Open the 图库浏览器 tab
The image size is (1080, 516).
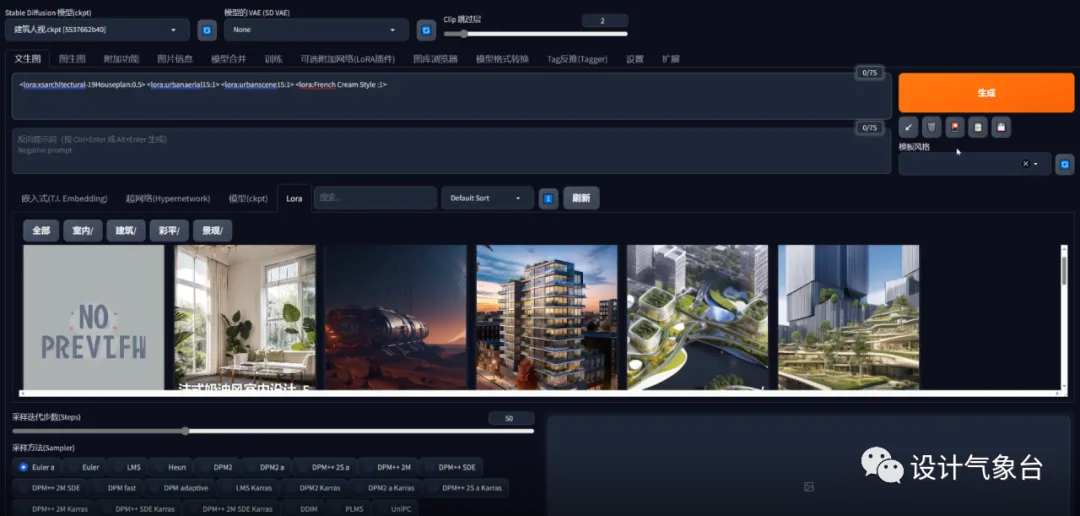tap(435, 59)
